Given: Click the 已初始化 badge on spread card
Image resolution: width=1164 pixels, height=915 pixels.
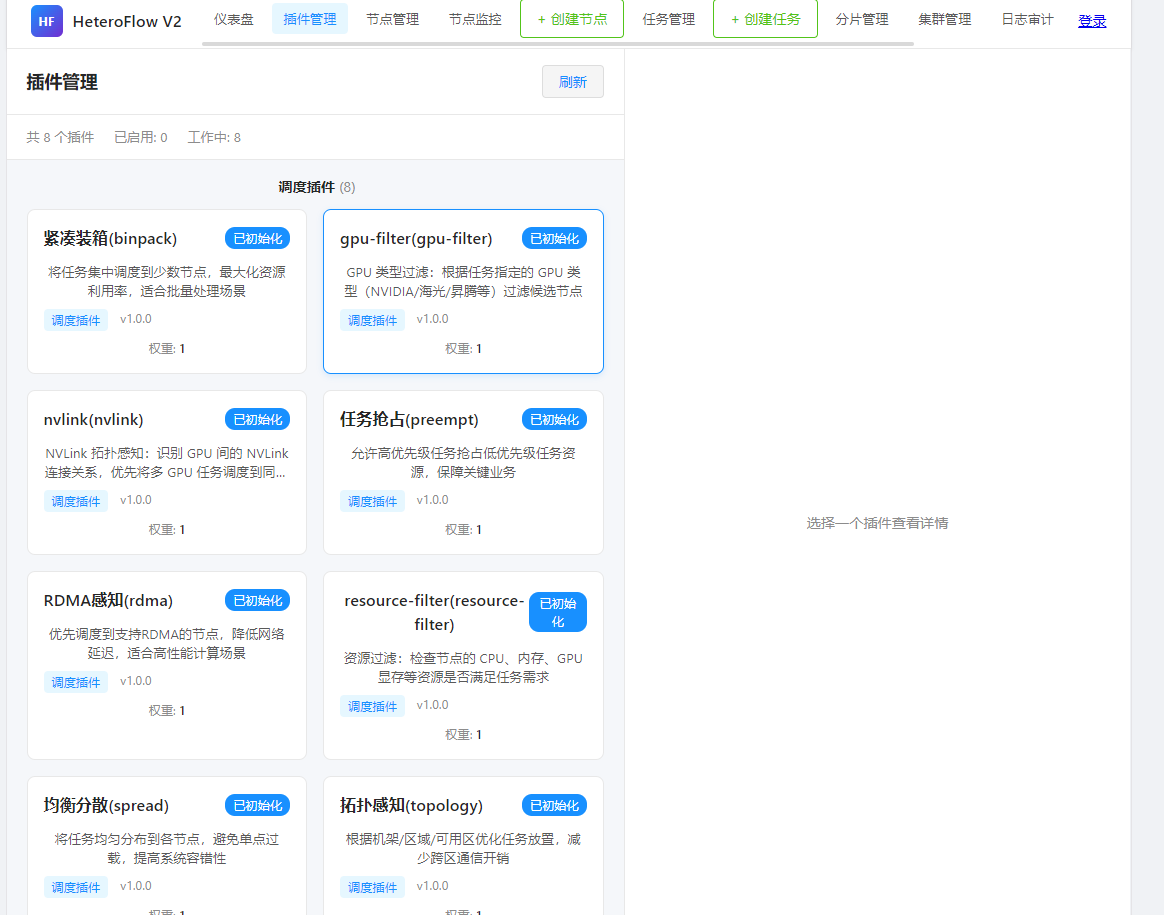Looking at the screenshot, I should tap(257, 804).
